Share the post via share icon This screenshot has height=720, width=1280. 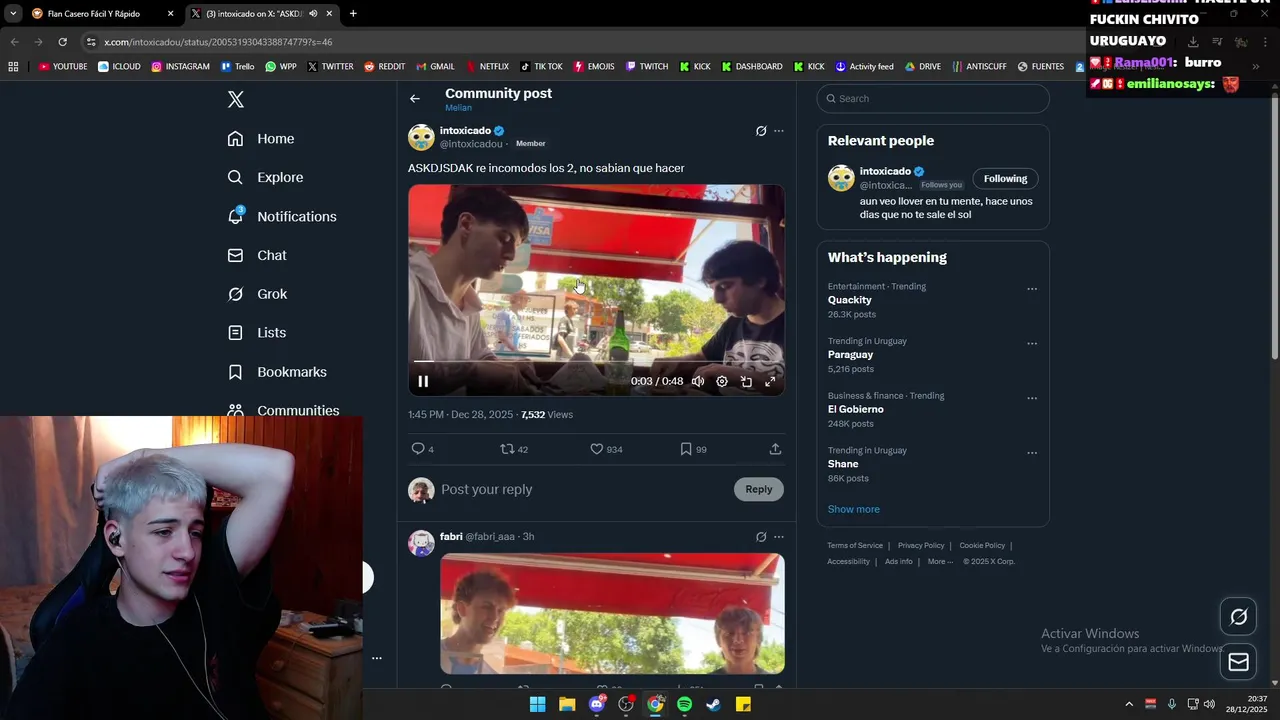775,449
